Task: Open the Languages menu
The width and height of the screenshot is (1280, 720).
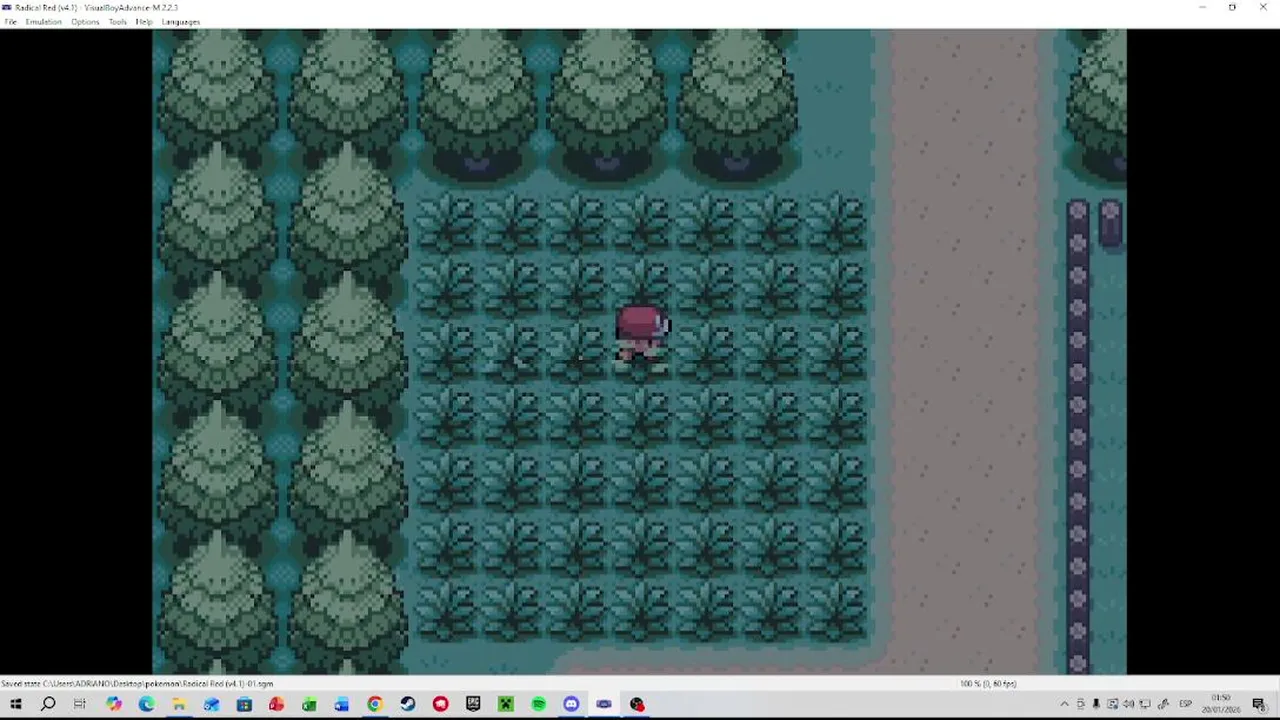Action: pos(180,22)
